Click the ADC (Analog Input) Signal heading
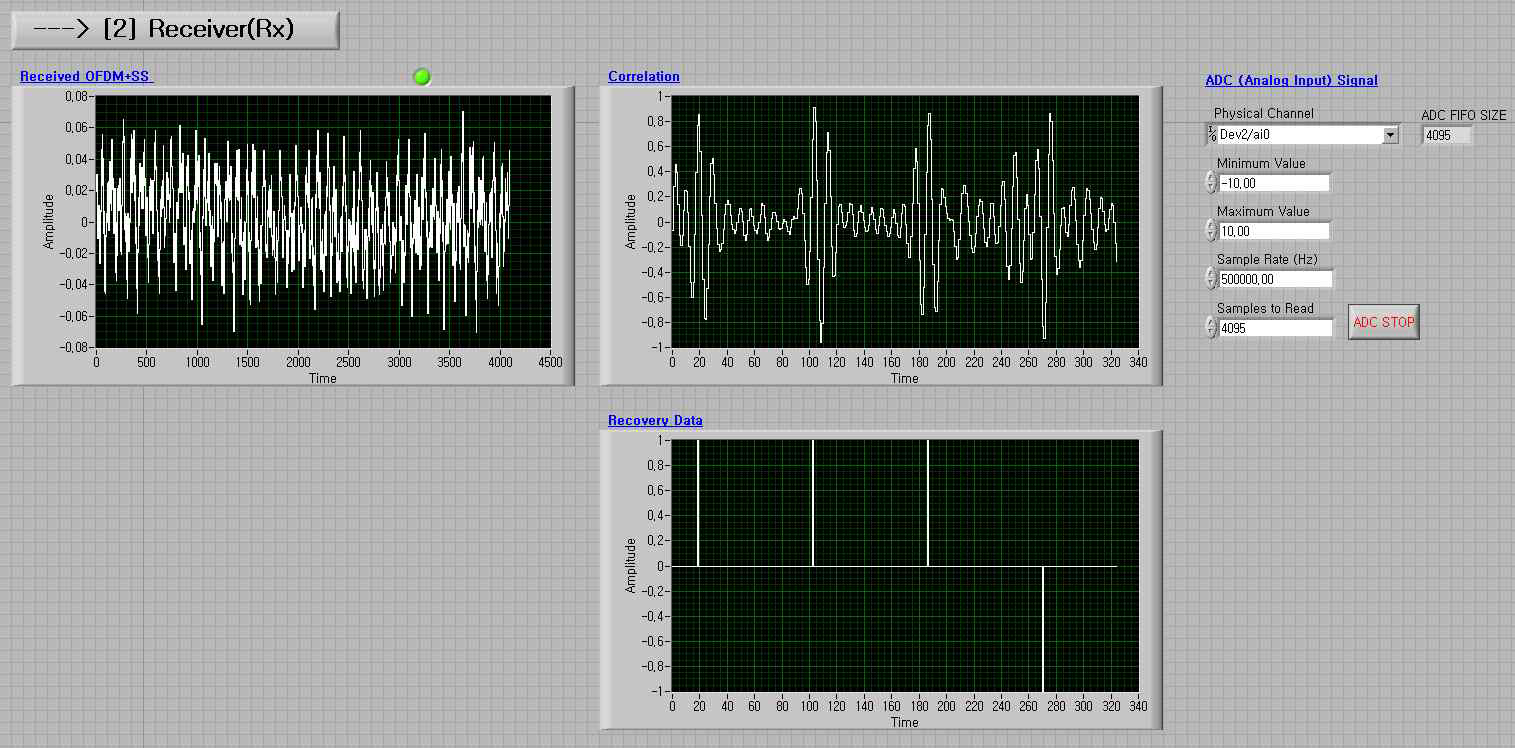 coord(1291,80)
